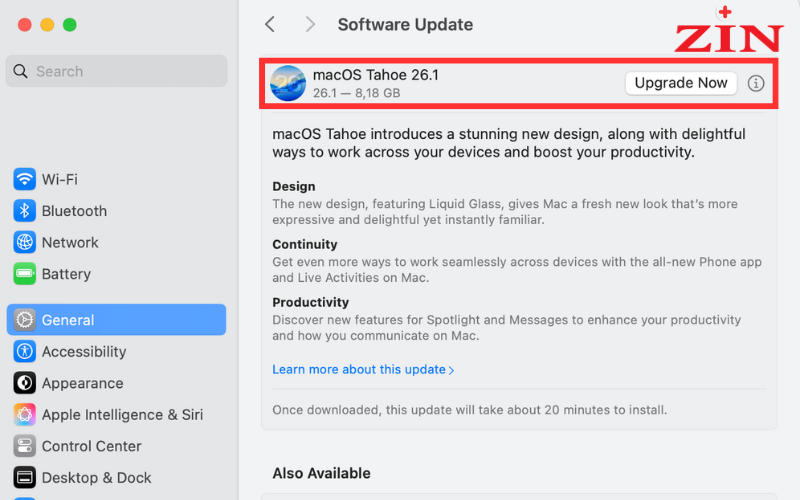Open Apple Intelligence & Siri settings

point(116,415)
